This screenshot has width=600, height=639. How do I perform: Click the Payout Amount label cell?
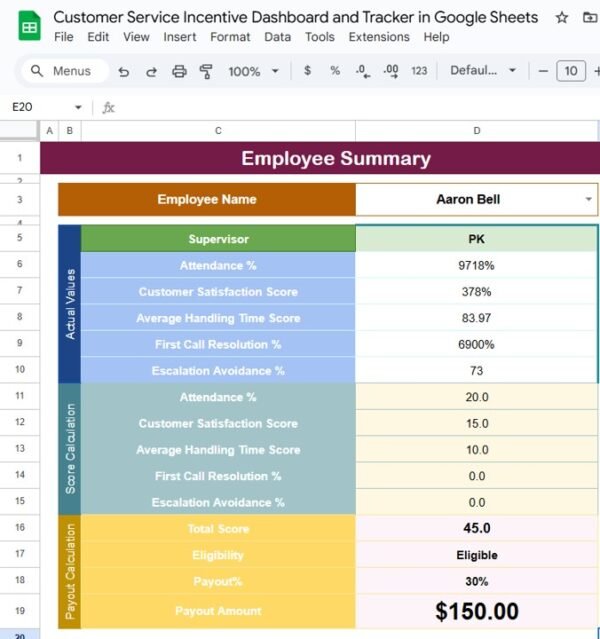point(218,611)
